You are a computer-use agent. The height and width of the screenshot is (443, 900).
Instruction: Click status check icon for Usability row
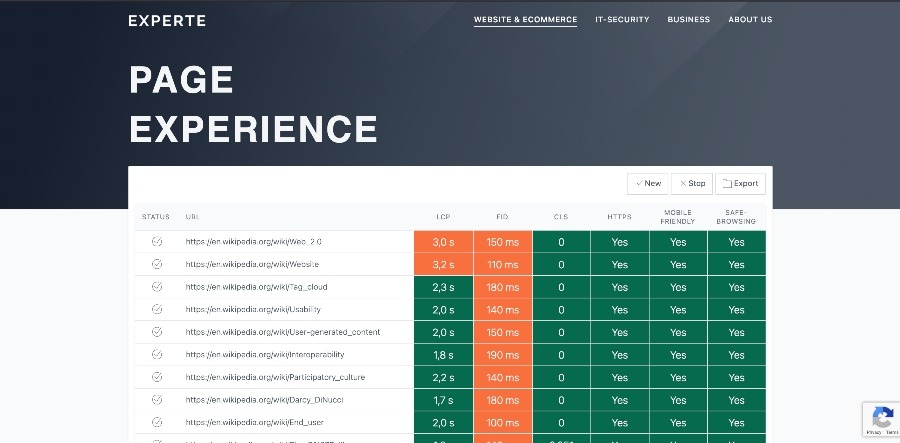point(157,309)
